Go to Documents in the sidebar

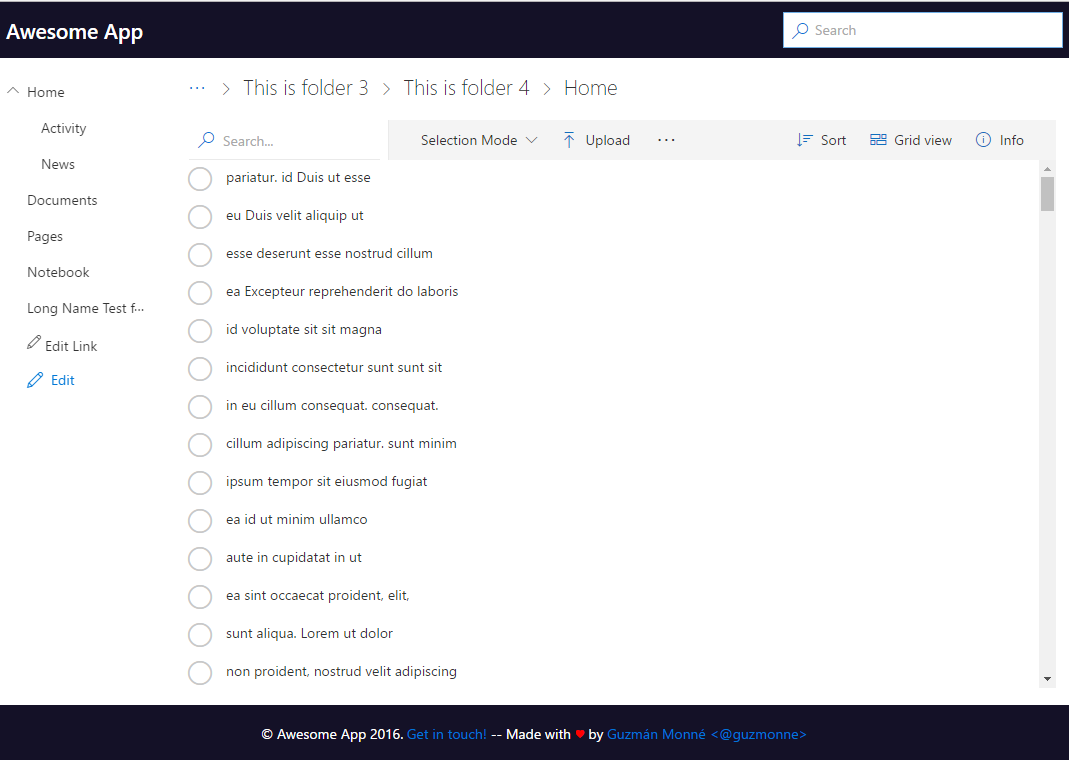click(62, 200)
